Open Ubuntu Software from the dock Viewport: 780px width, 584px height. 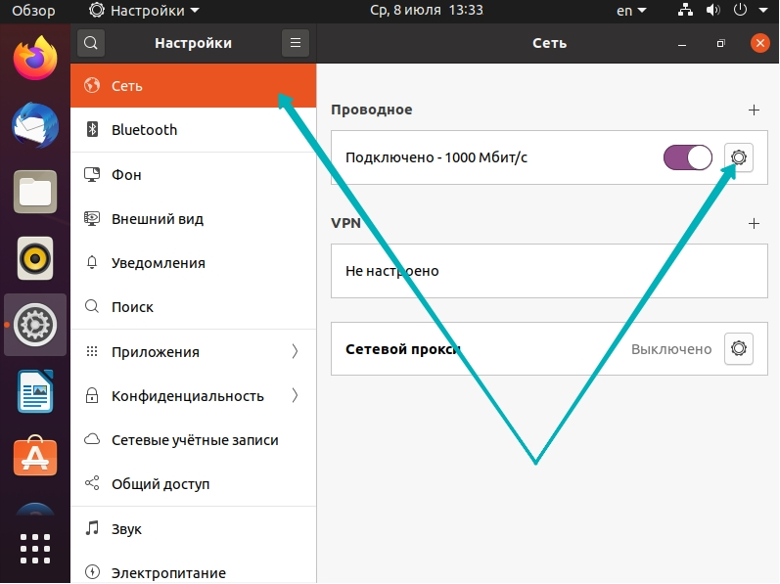pyautogui.click(x=35, y=458)
